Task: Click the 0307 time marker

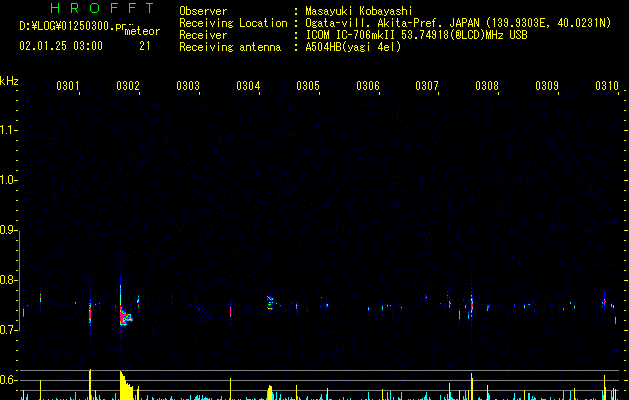Action: coord(427,85)
